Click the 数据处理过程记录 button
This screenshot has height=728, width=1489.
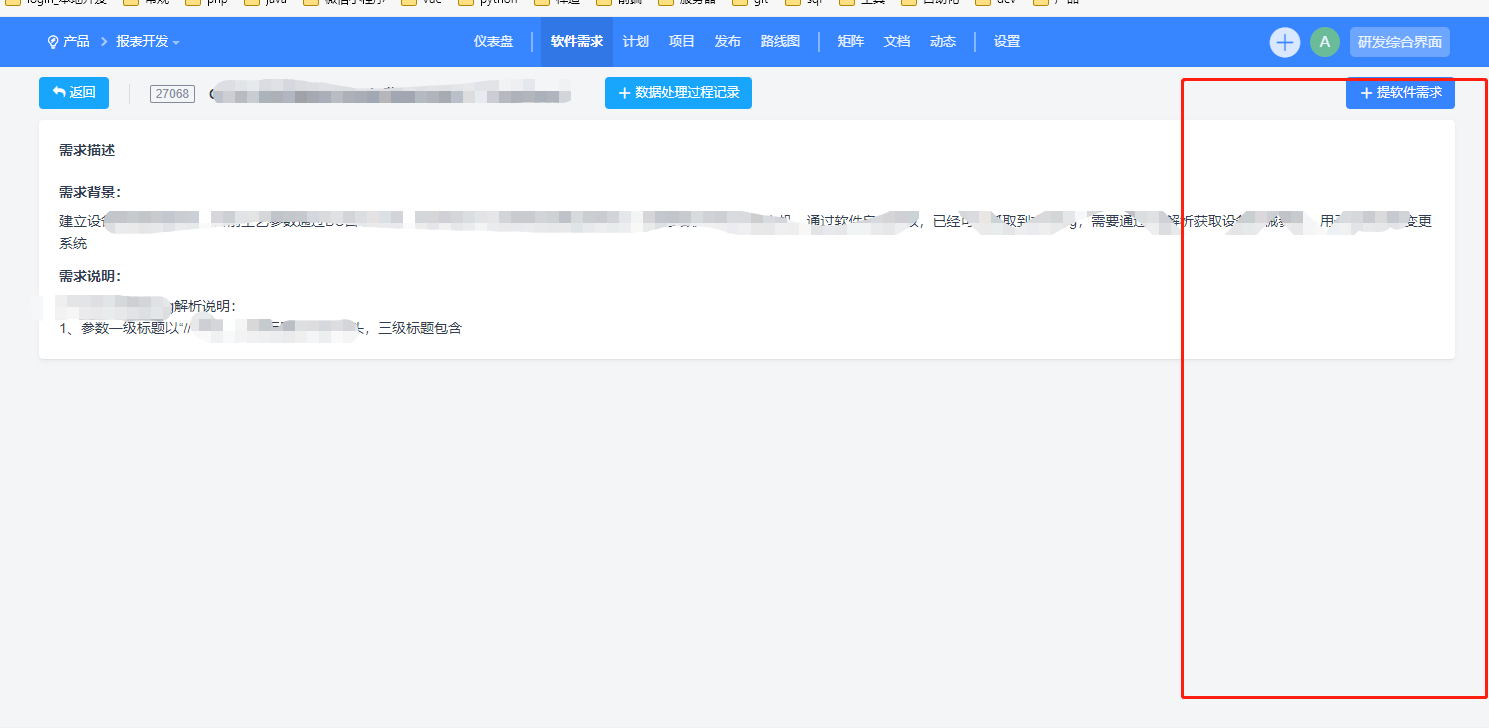pos(678,93)
